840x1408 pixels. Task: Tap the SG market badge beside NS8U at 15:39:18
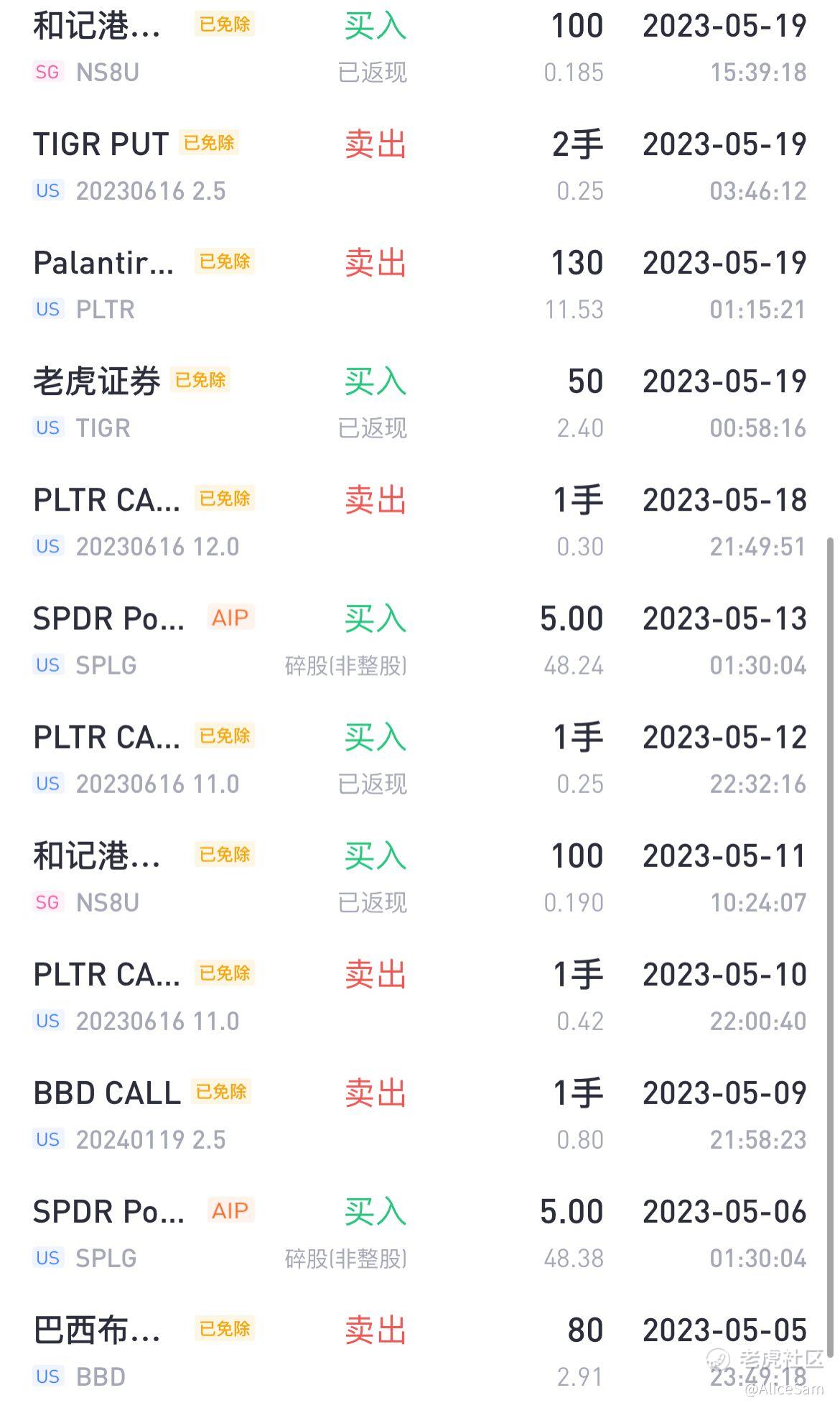(47, 72)
